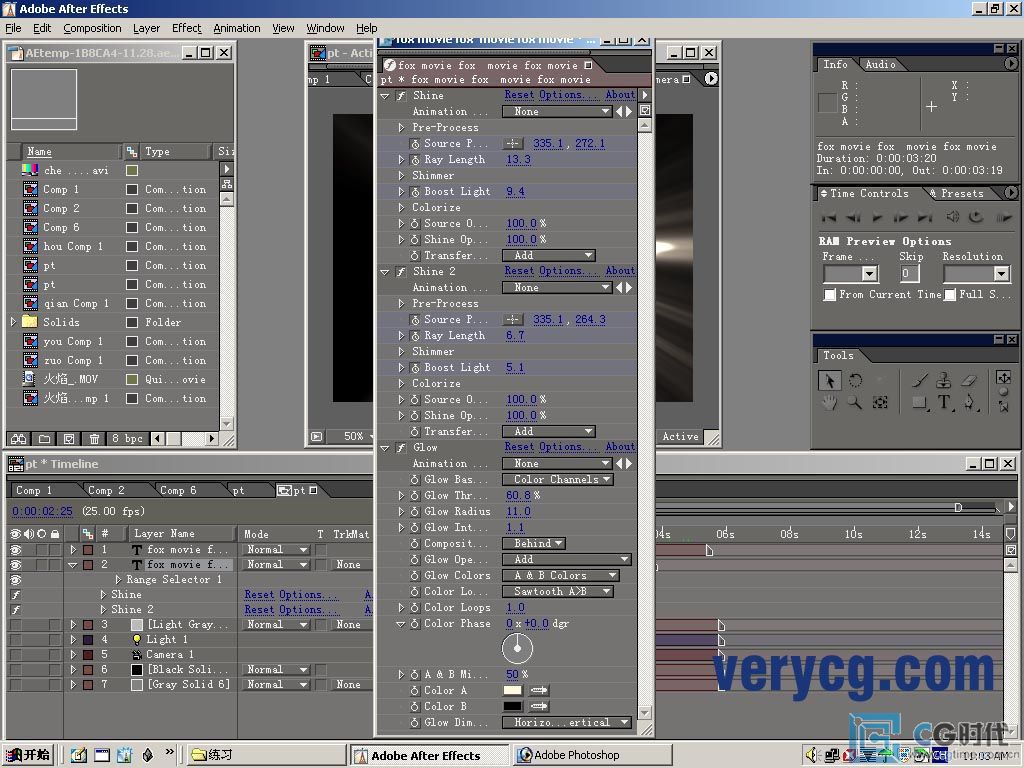Screen dimensions: 1024x768
Task: Click Reset link for Shine effect
Action: coord(519,95)
